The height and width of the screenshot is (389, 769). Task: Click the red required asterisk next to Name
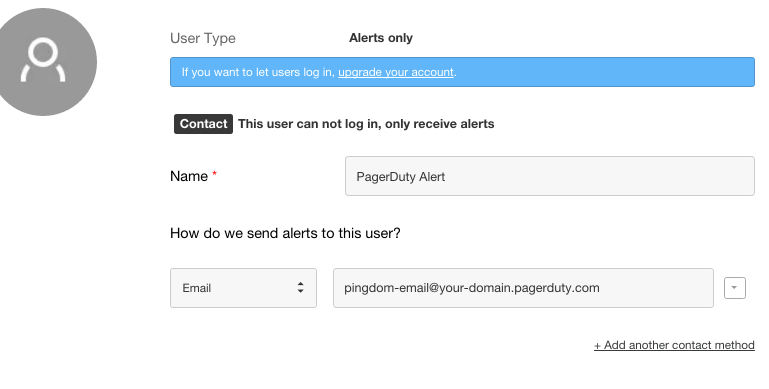click(214, 175)
